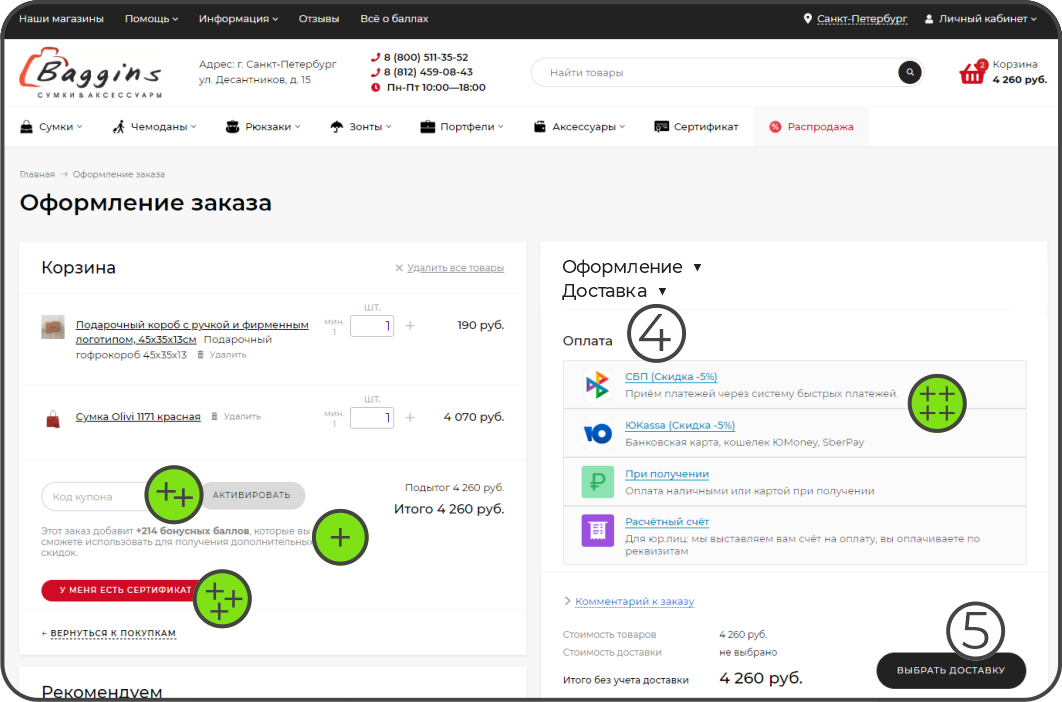Pick the purple invoice payment icon
Image resolution: width=1062 pixels, height=702 pixels.
[597, 530]
